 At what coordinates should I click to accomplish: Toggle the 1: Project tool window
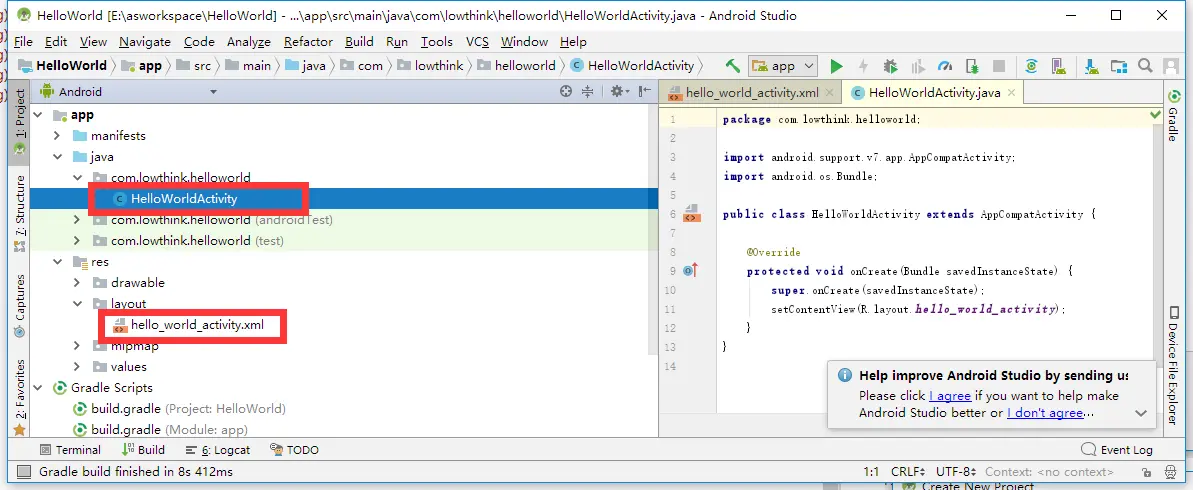pos(20,122)
